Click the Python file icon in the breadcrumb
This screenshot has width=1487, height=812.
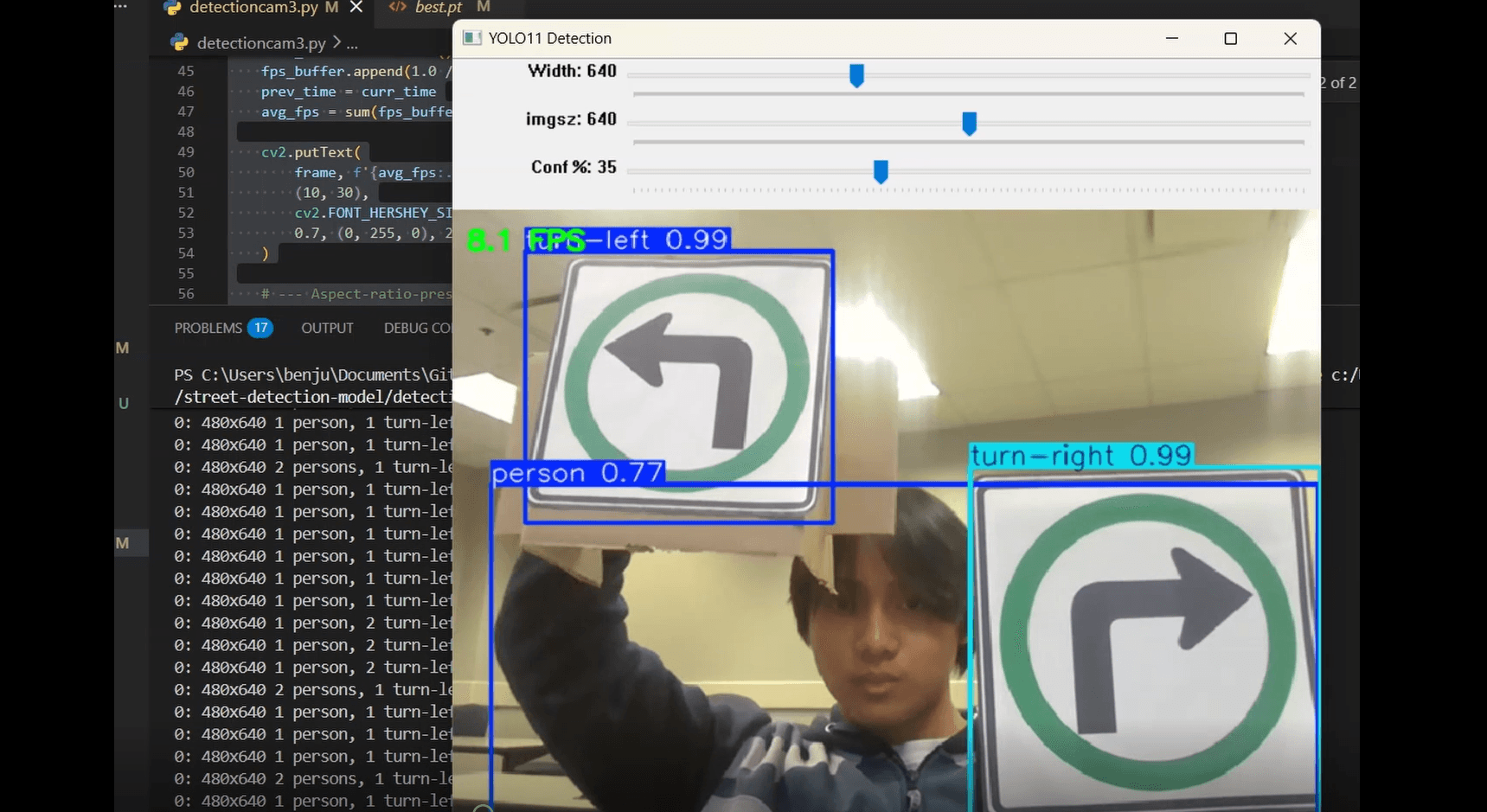coord(180,42)
